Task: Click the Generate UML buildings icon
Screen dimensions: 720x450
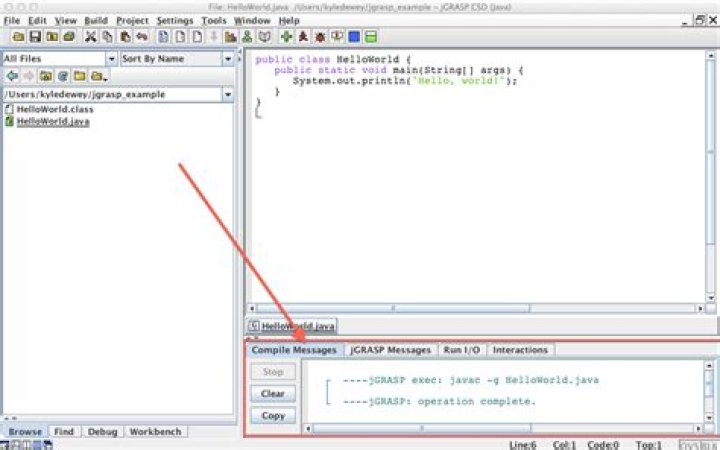Action: (231, 36)
